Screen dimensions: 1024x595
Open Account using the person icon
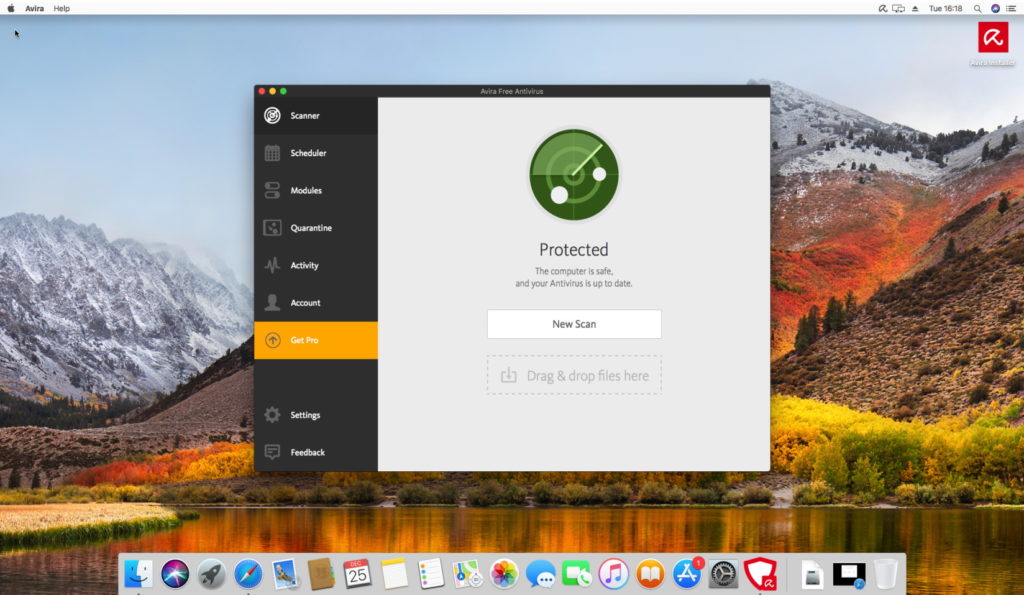click(272, 303)
